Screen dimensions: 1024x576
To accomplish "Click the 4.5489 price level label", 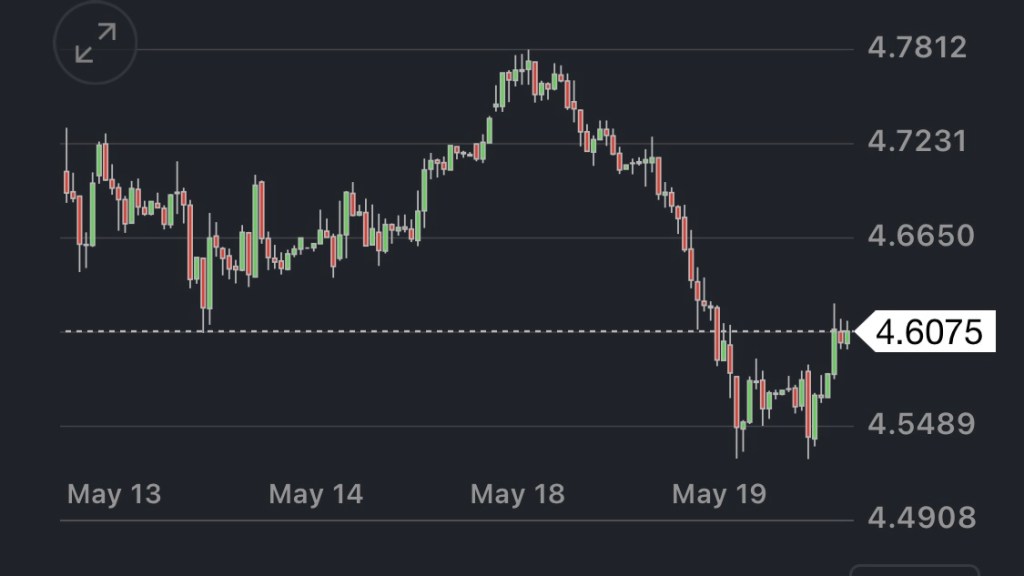I will coord(916,425).
